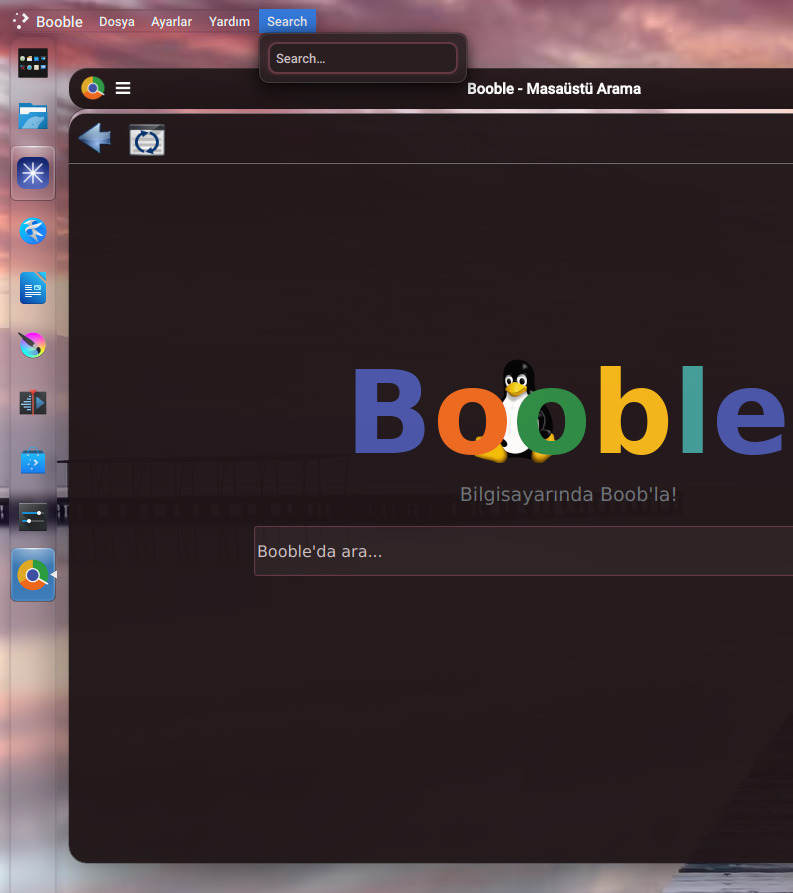Screen dimensions: 793x893
Task: Click the blue back arrow
Action: tap(94, 138)
